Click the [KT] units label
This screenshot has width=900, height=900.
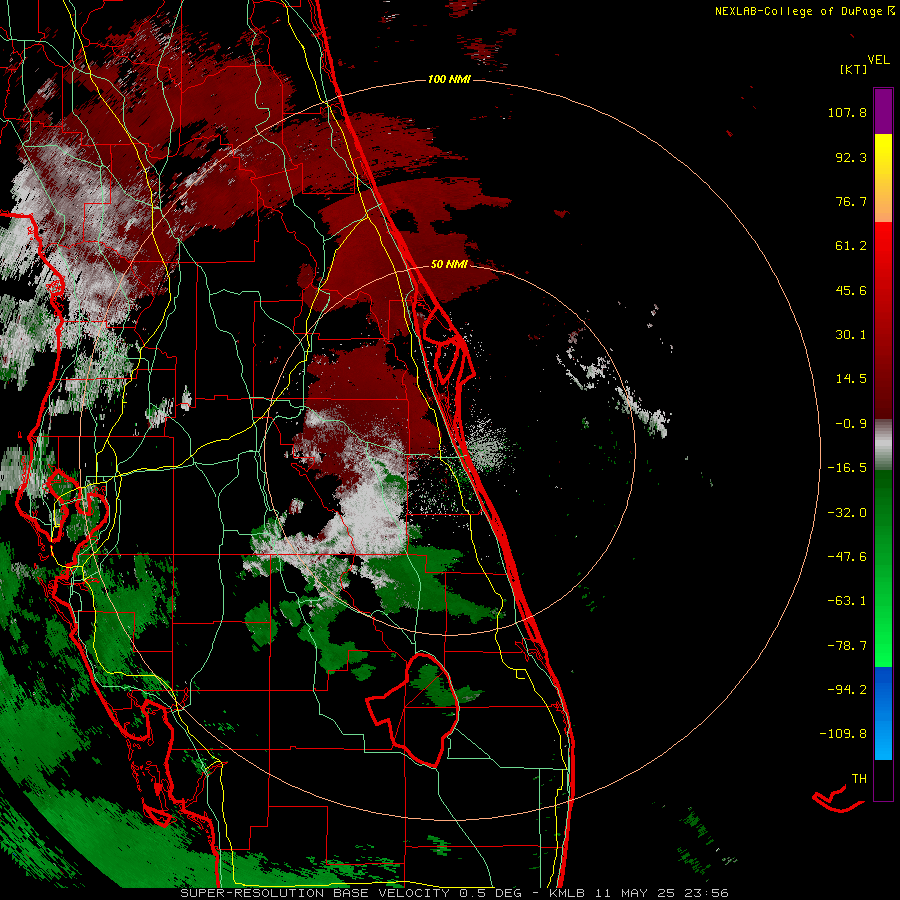pos(854,69)
